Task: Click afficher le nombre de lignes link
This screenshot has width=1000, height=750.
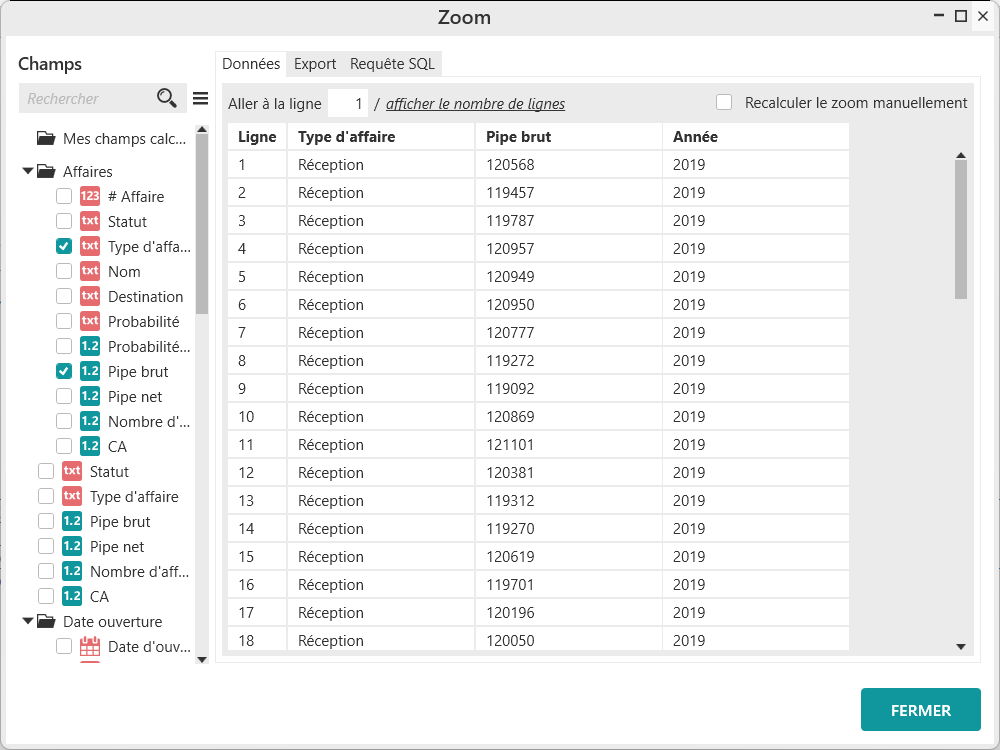Action: (x=475, y=104)
